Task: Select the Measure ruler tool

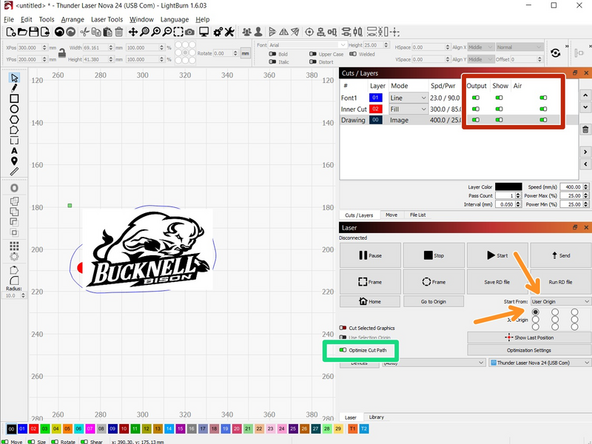Action: pos(14,172)
